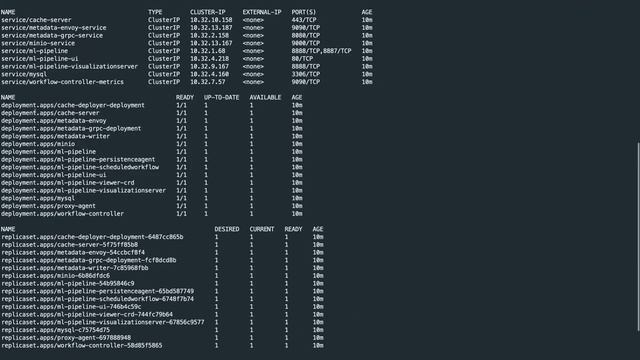Viewport: 640px width, 360px height.
Task: Select deployment.apps/mysql
Action: (38, 198)
